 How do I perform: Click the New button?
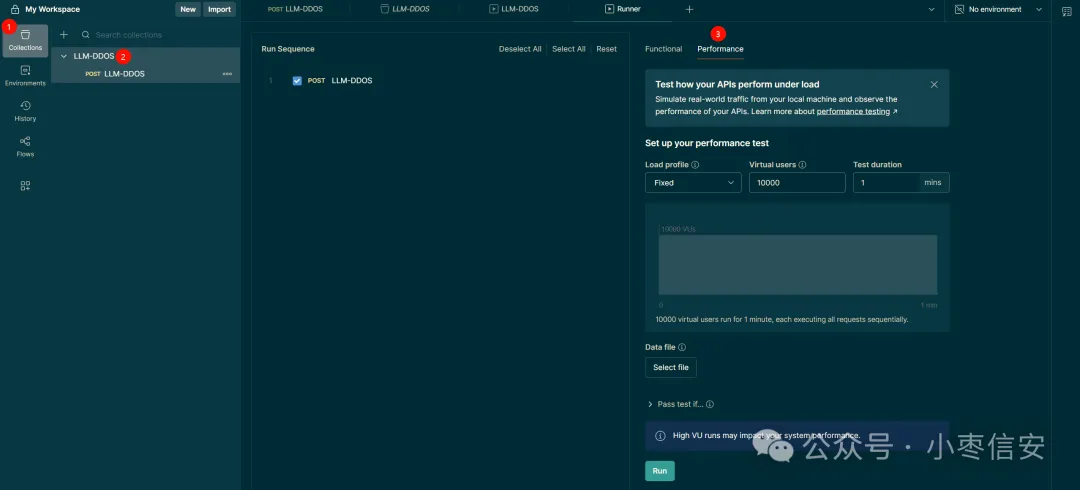coord(188,10)
